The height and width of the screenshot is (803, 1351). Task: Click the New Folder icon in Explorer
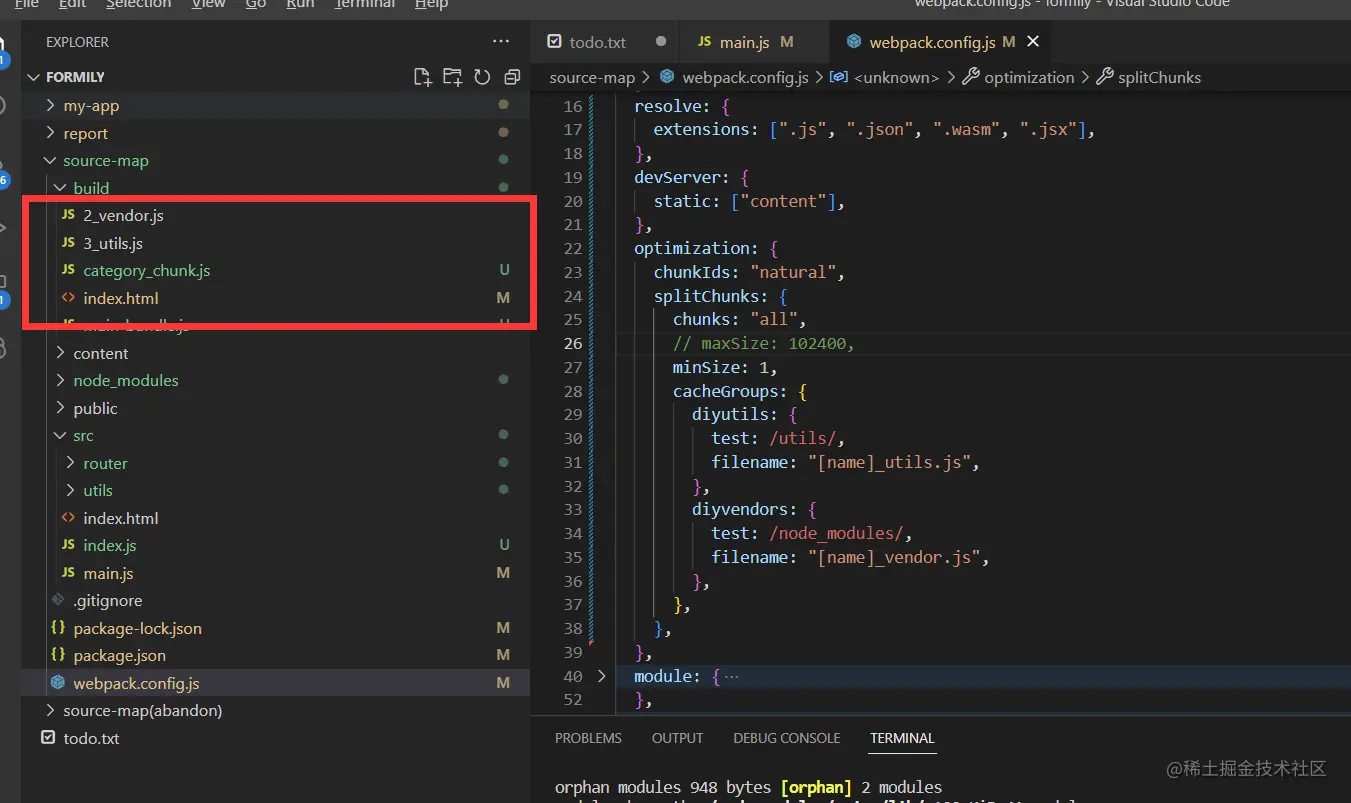tap(453, 77)
